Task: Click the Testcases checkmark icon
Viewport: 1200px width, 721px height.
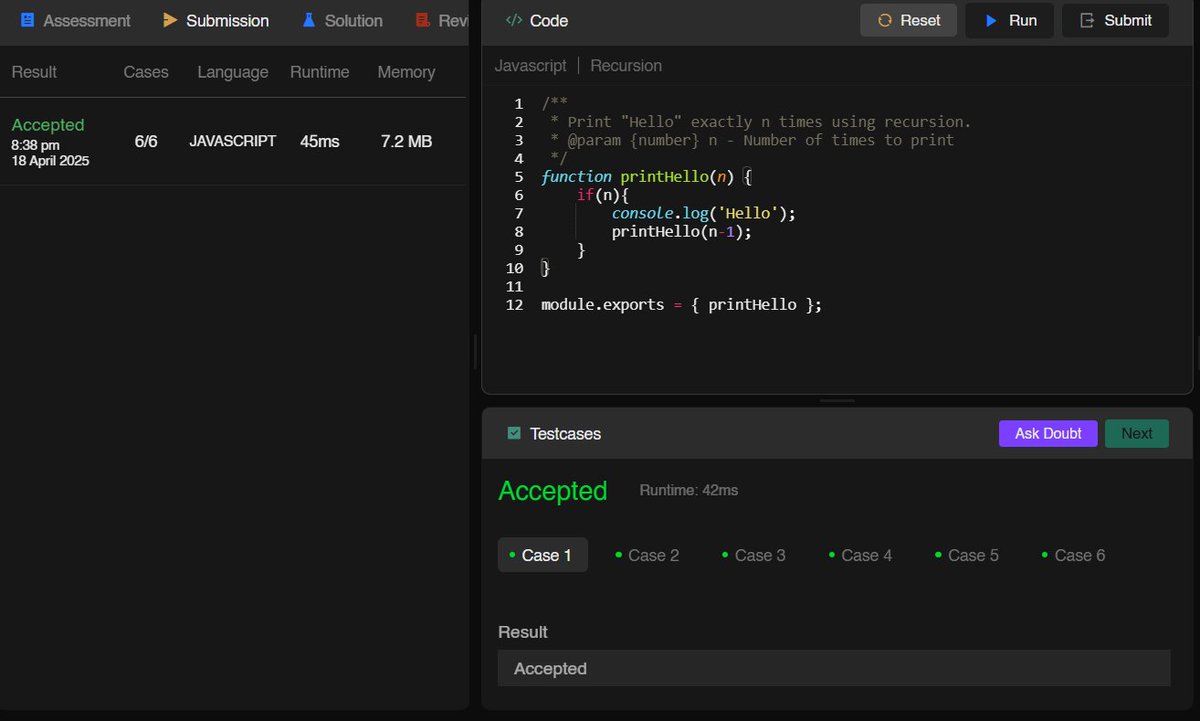Action: 514,433
